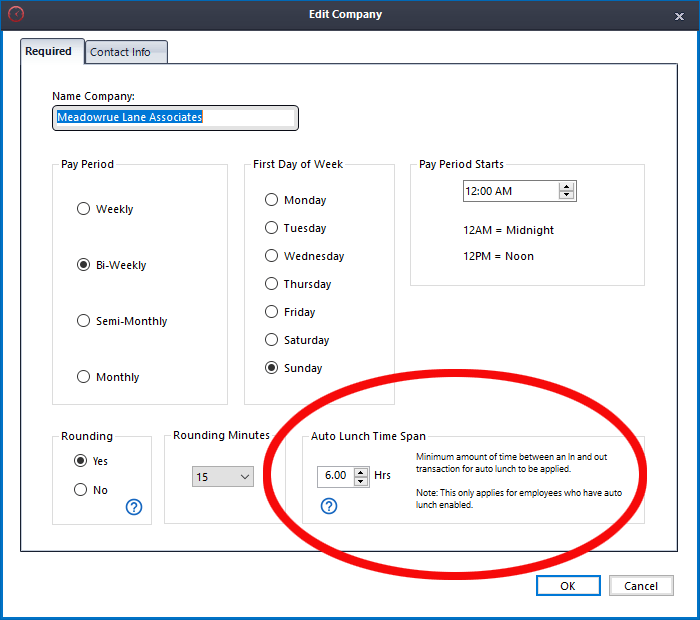Viewport: 700px width, 620px height.
Task: Click the Rounding help question mark icon
Action: click(134, 507)
